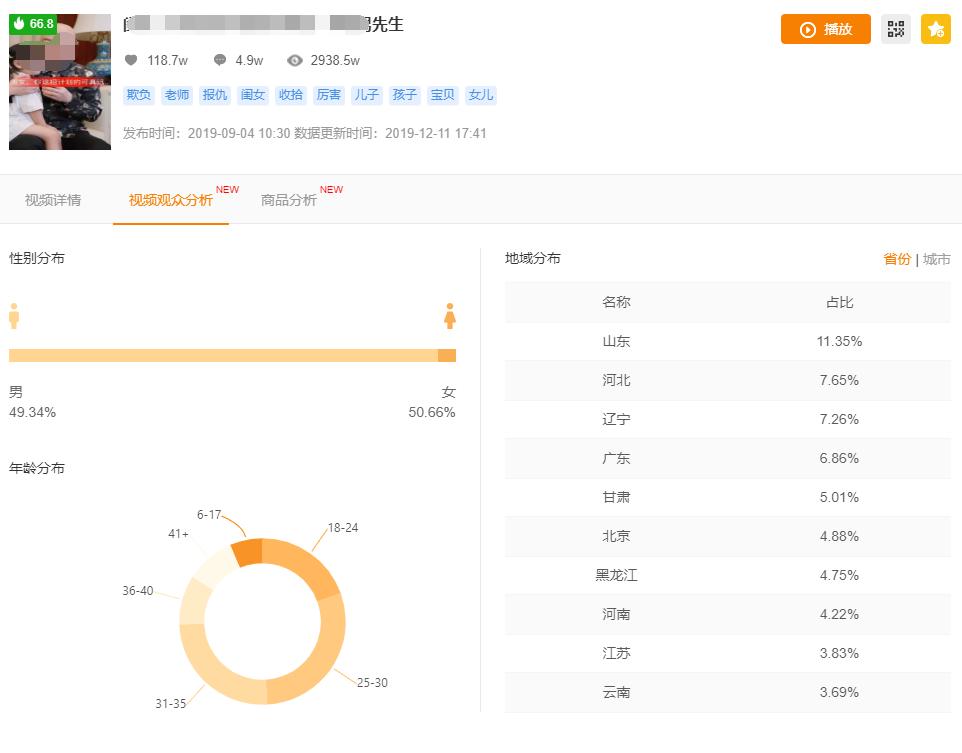This screenshot has height=753, width=962.
Task: Click the female figure icon above the gender bar
Action: (x=450, y=316)
